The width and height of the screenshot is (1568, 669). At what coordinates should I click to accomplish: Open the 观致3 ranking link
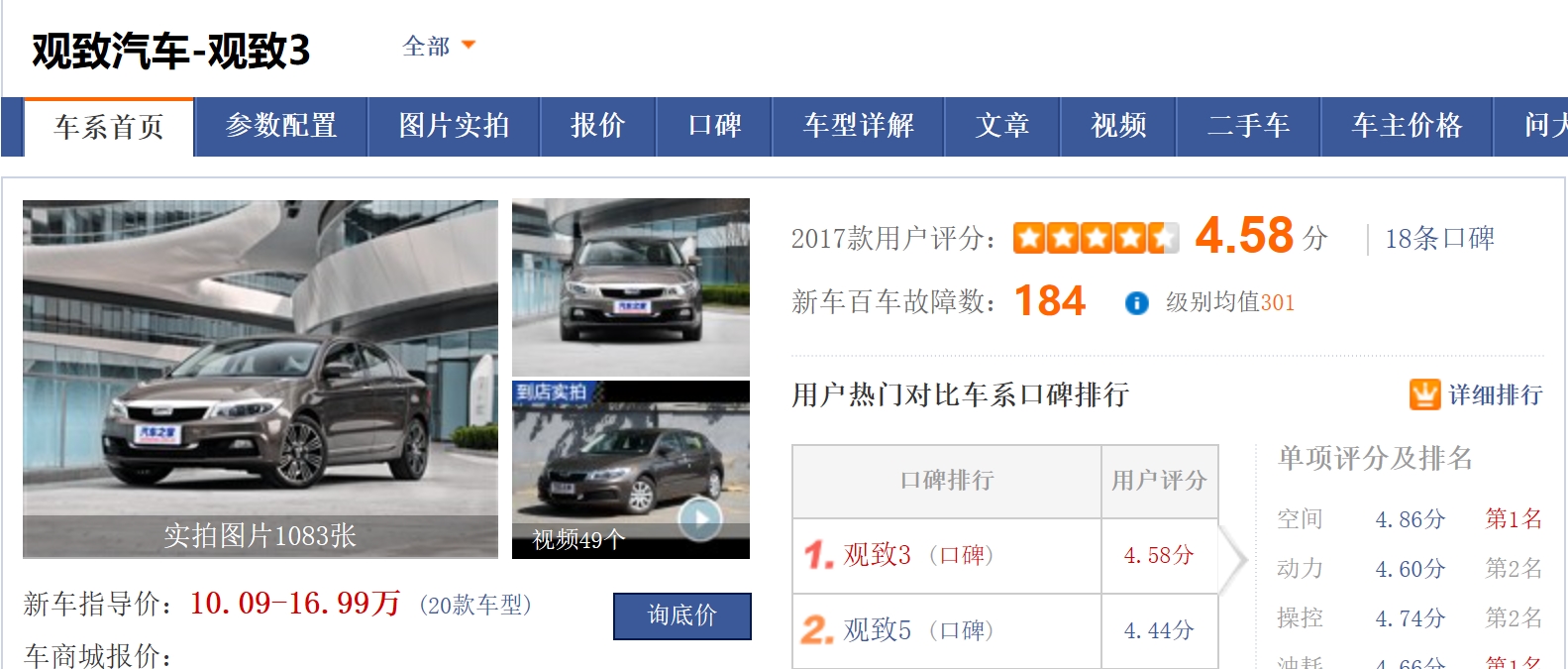coord(878,555)
